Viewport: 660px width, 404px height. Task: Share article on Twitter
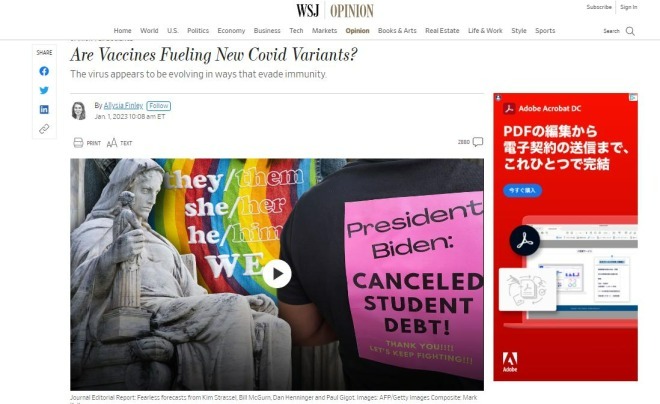tap(44, 90)
